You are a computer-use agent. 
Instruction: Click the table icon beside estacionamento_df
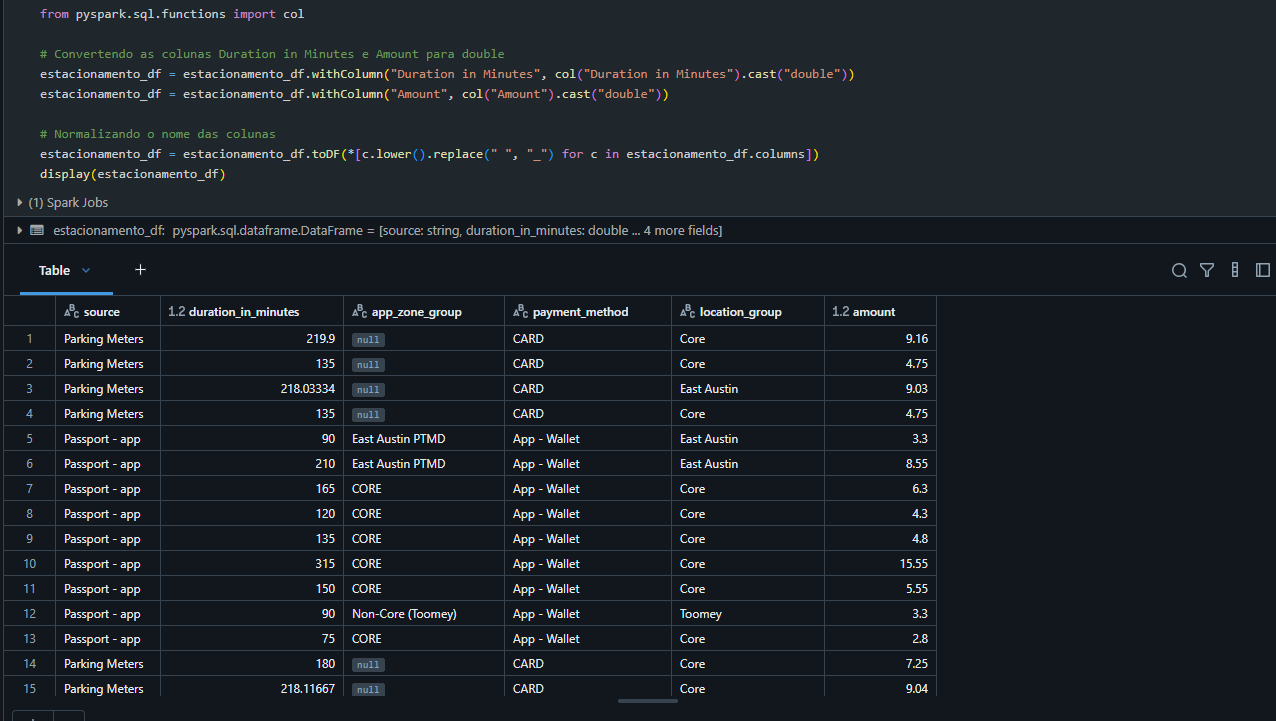point(37,230)
